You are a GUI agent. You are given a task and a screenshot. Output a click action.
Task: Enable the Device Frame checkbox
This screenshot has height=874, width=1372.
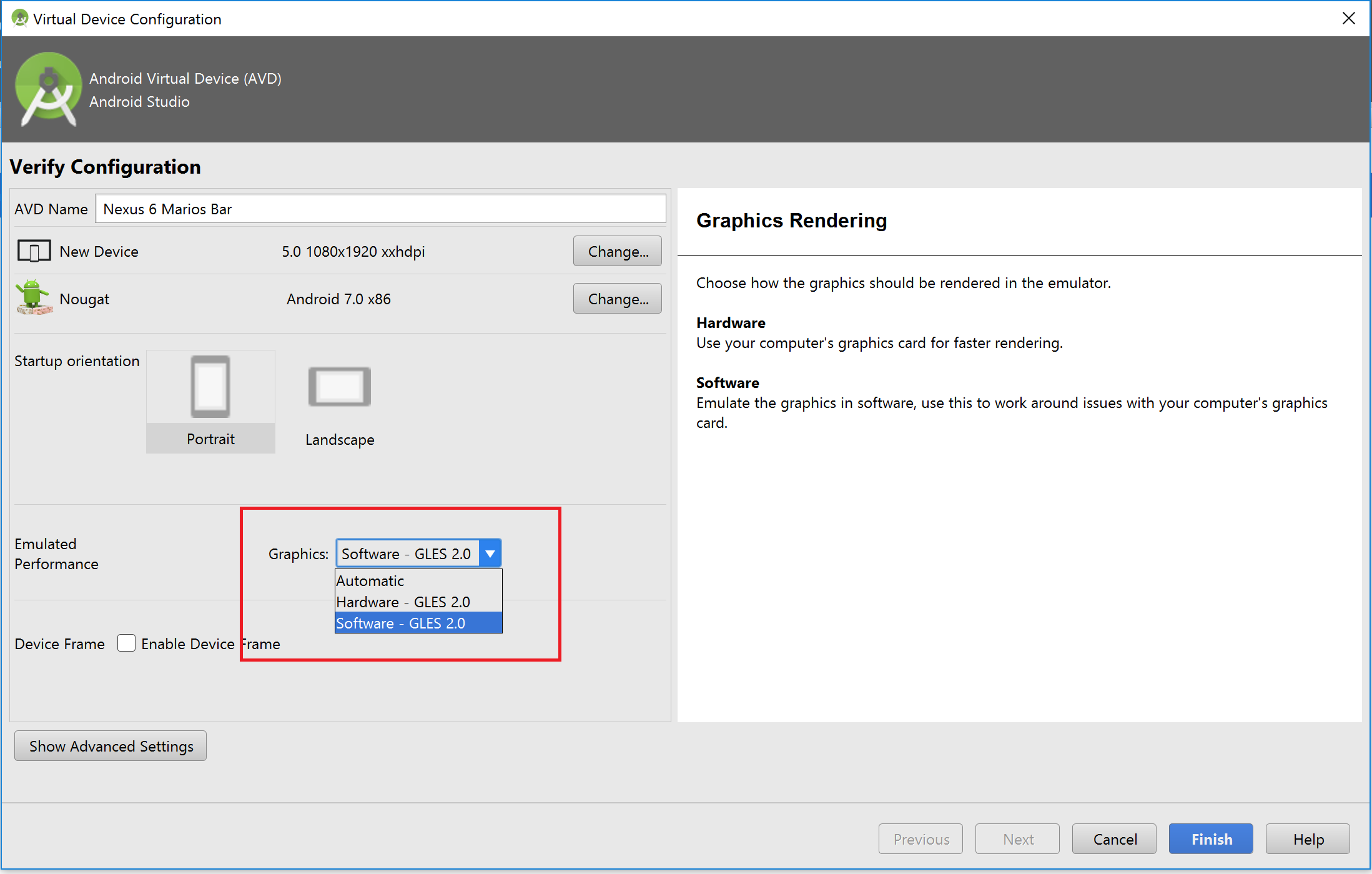(x=127, y=643)
